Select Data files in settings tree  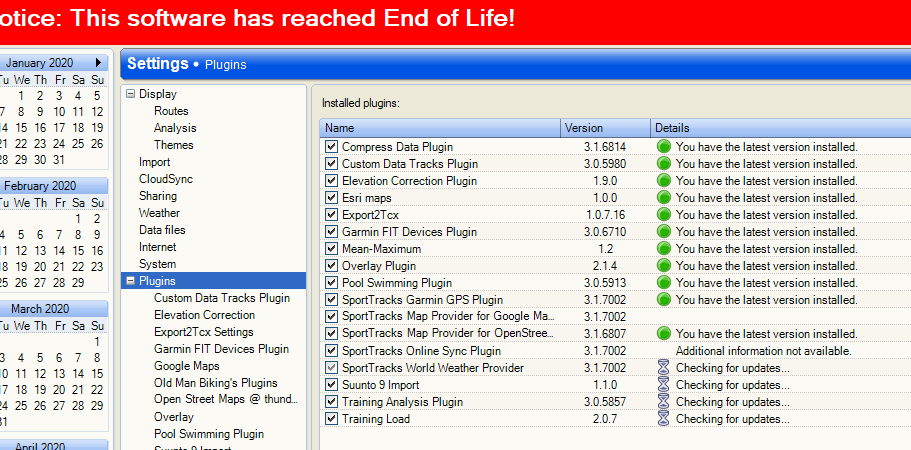(x=162, y=230)
